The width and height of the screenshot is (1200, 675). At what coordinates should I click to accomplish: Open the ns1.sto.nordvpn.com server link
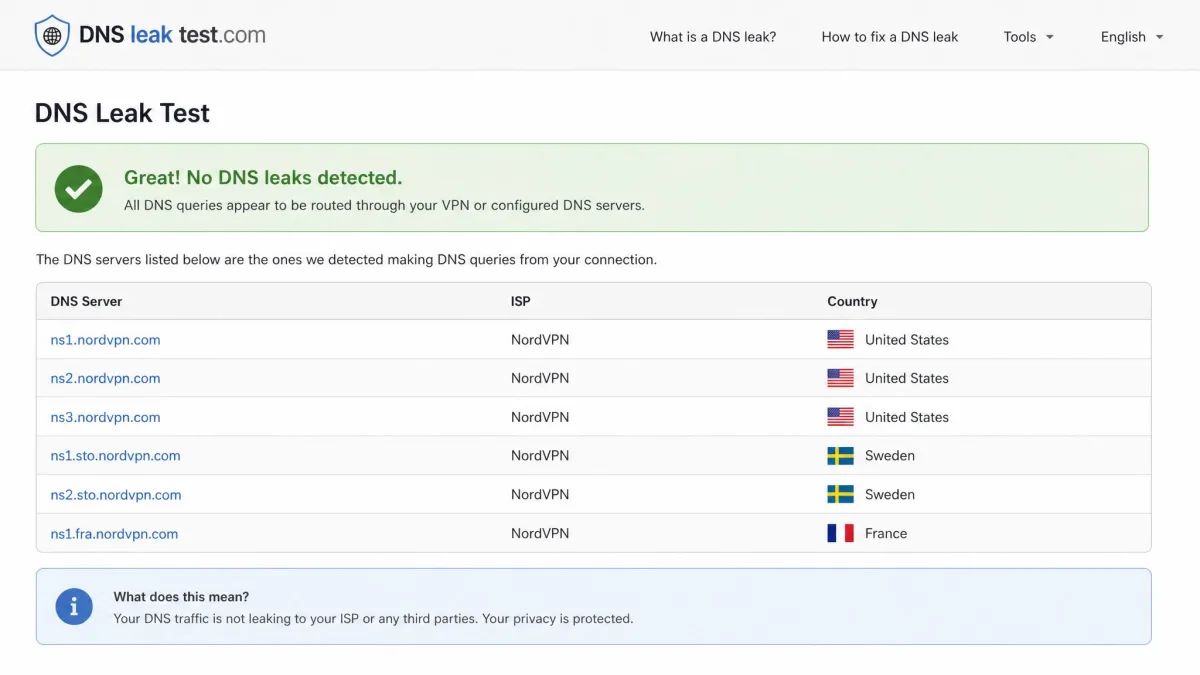(x=115, y=456)
